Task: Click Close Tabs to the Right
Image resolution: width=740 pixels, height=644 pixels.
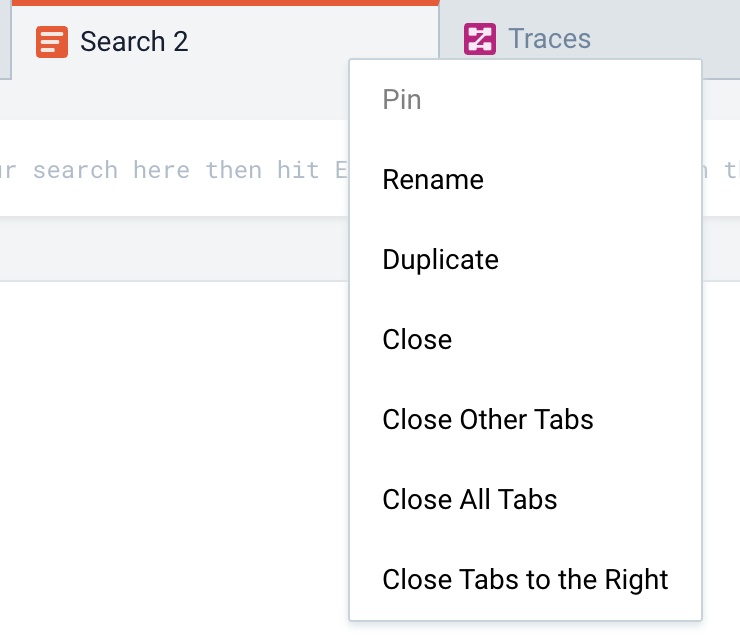Action: [x=525, y=580]
